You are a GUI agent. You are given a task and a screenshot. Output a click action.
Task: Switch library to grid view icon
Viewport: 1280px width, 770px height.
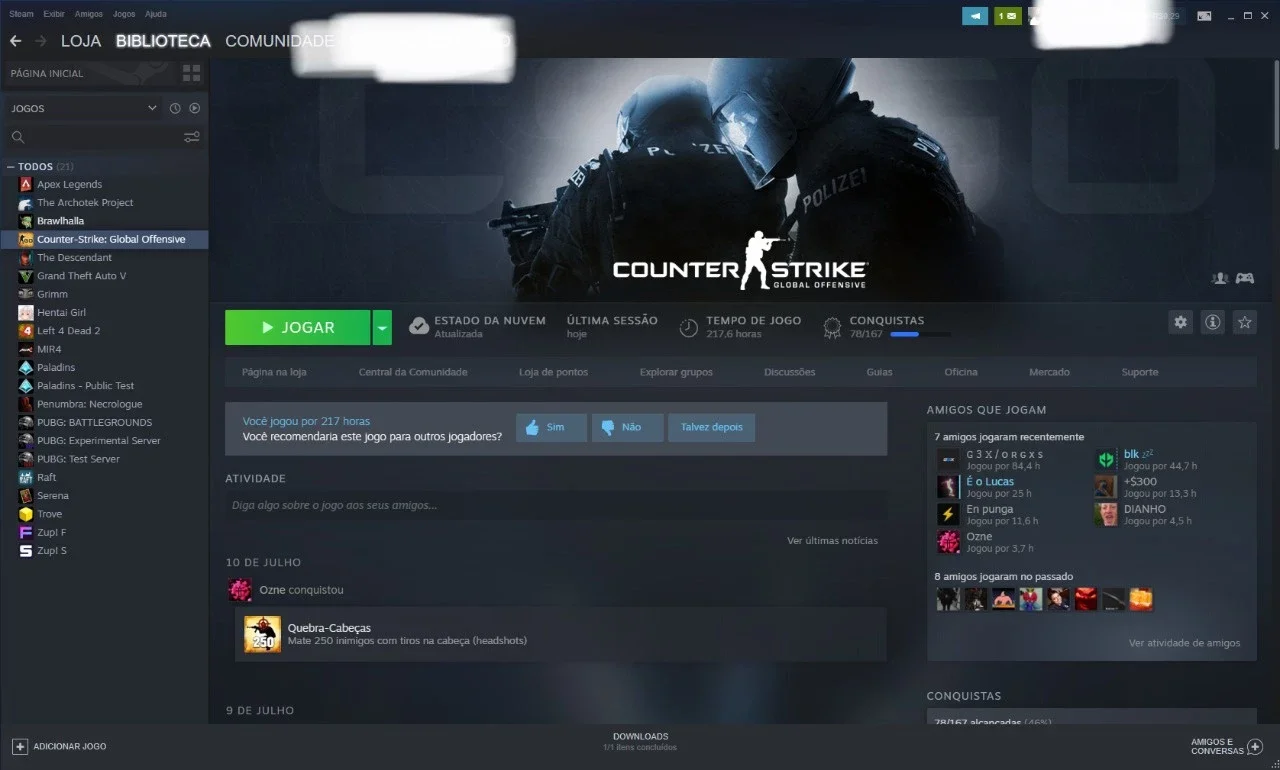pyautogui.click(x=191, y=73)
